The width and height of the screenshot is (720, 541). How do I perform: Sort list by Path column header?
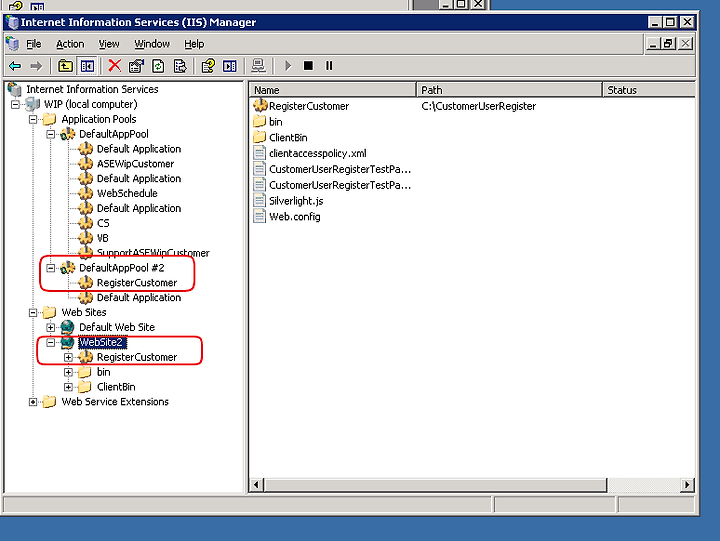point(510,90)
